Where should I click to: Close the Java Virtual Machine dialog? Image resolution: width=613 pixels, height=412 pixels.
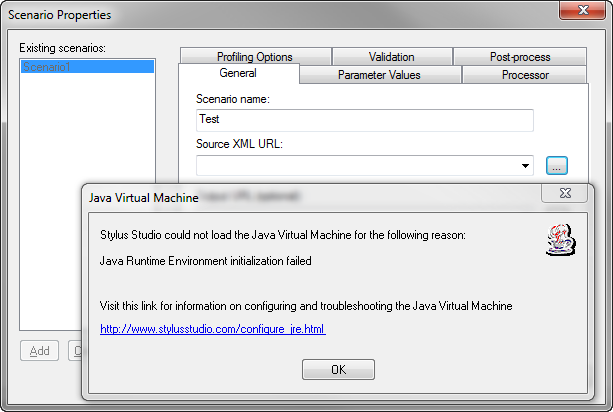(564, 195)
